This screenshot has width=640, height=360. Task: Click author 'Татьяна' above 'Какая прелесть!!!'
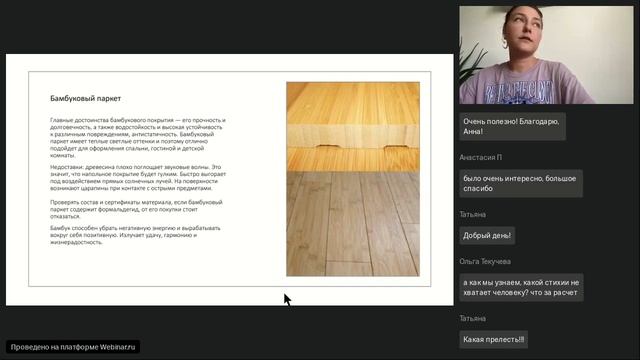(472, 318)
